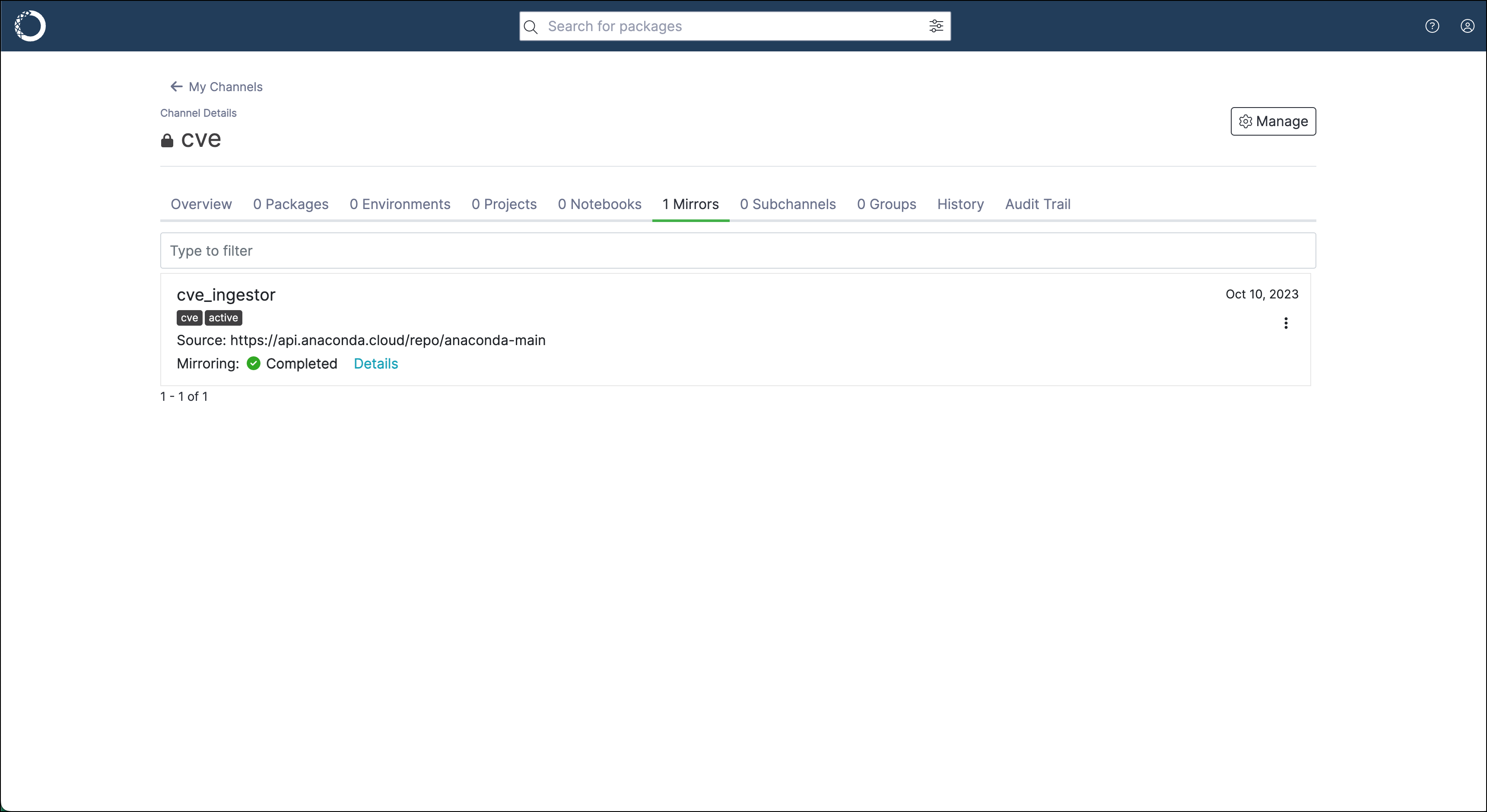Select the 1 Mirrors tab
This screenshot has height=812, width=1487.
point(690,204)
